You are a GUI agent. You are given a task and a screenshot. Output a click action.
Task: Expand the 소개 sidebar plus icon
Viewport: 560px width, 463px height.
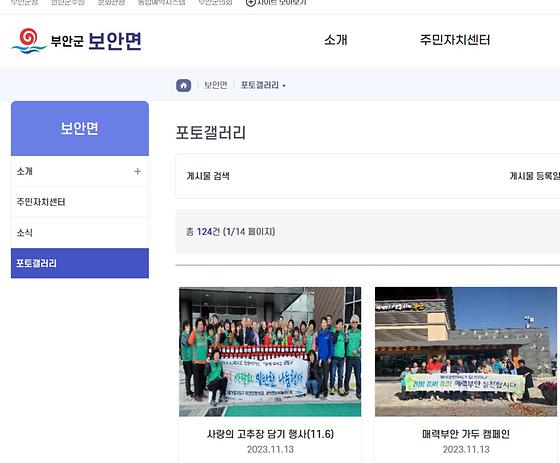[x=138, y=171]
